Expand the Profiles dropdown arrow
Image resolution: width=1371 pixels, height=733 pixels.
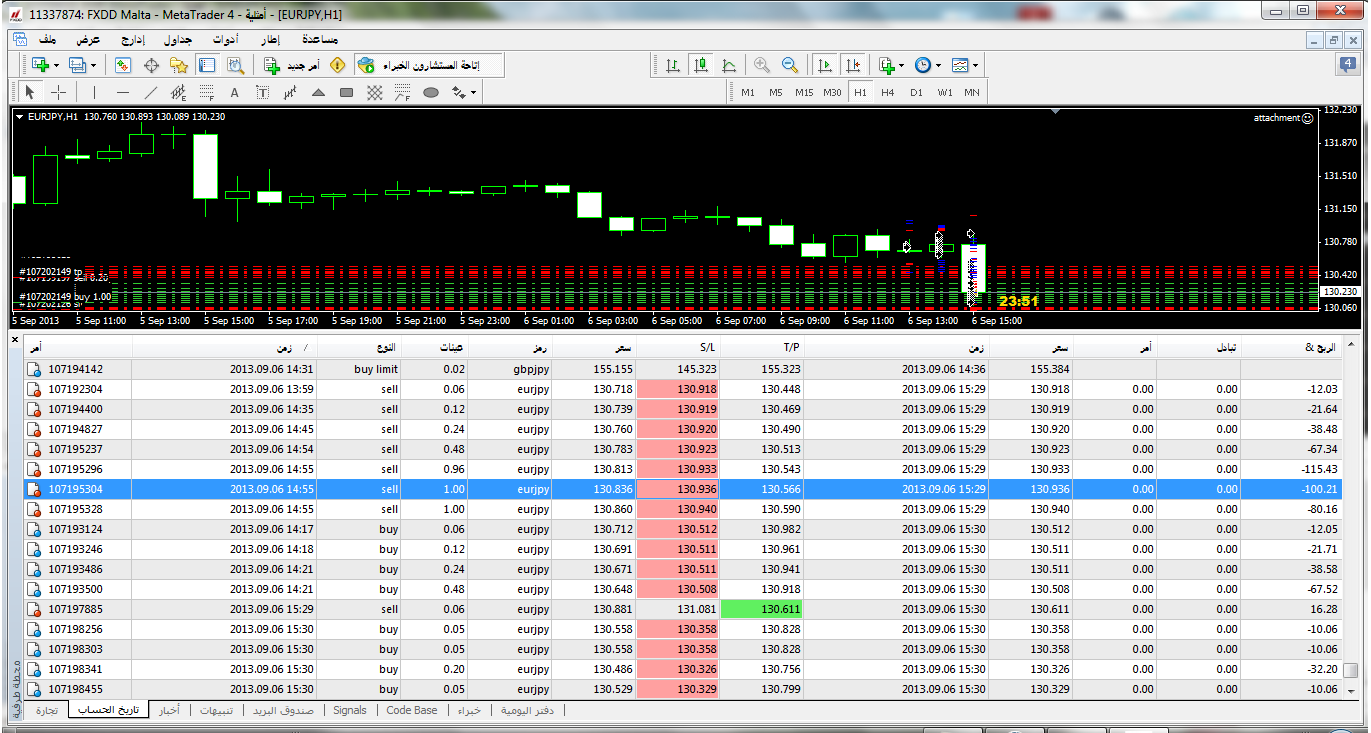(95, 65)
